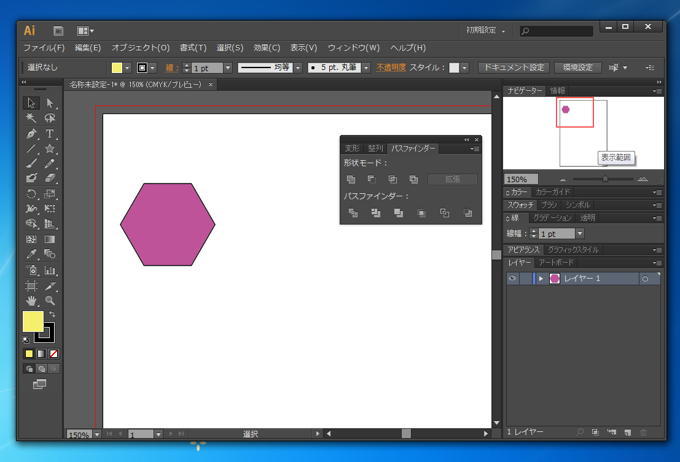Set paint mode to None
The width and height of the screenshot is (680, 462).
[53, 354]
